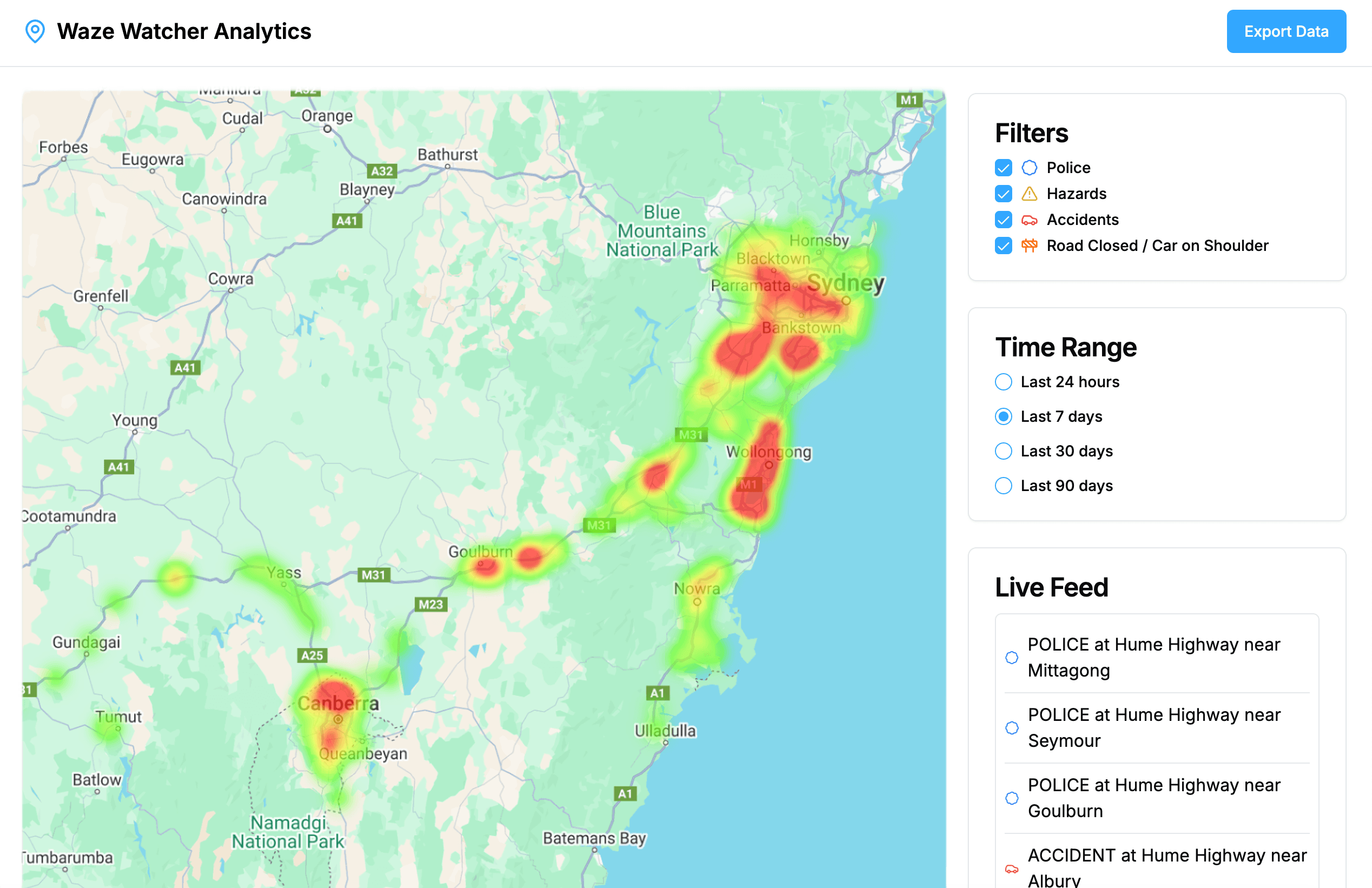
Task: Click the Namadgi National Park label
Action: tap(288, 832)
